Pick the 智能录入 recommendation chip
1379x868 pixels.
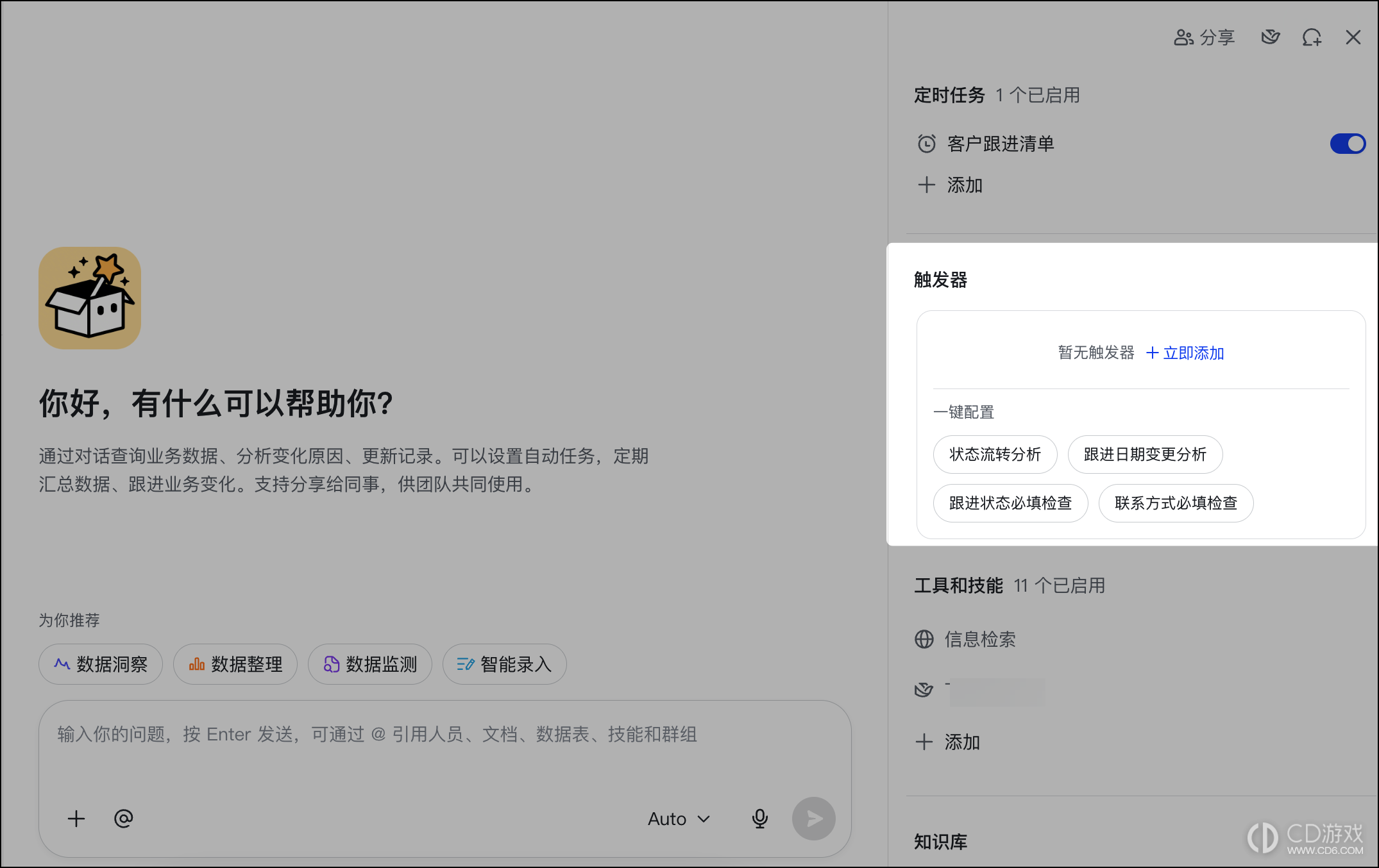pos(505,664)
